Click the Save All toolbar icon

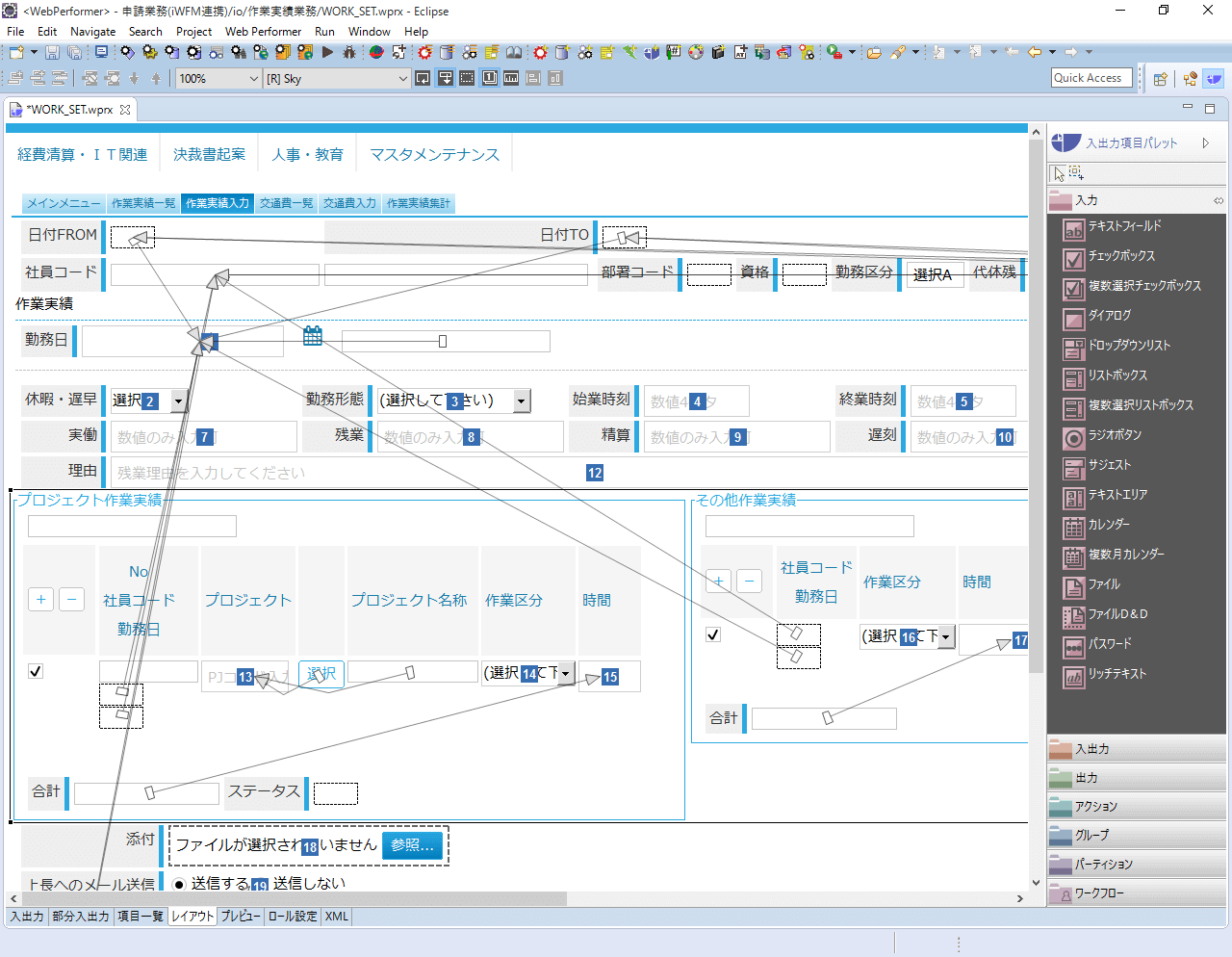[74, 53]
